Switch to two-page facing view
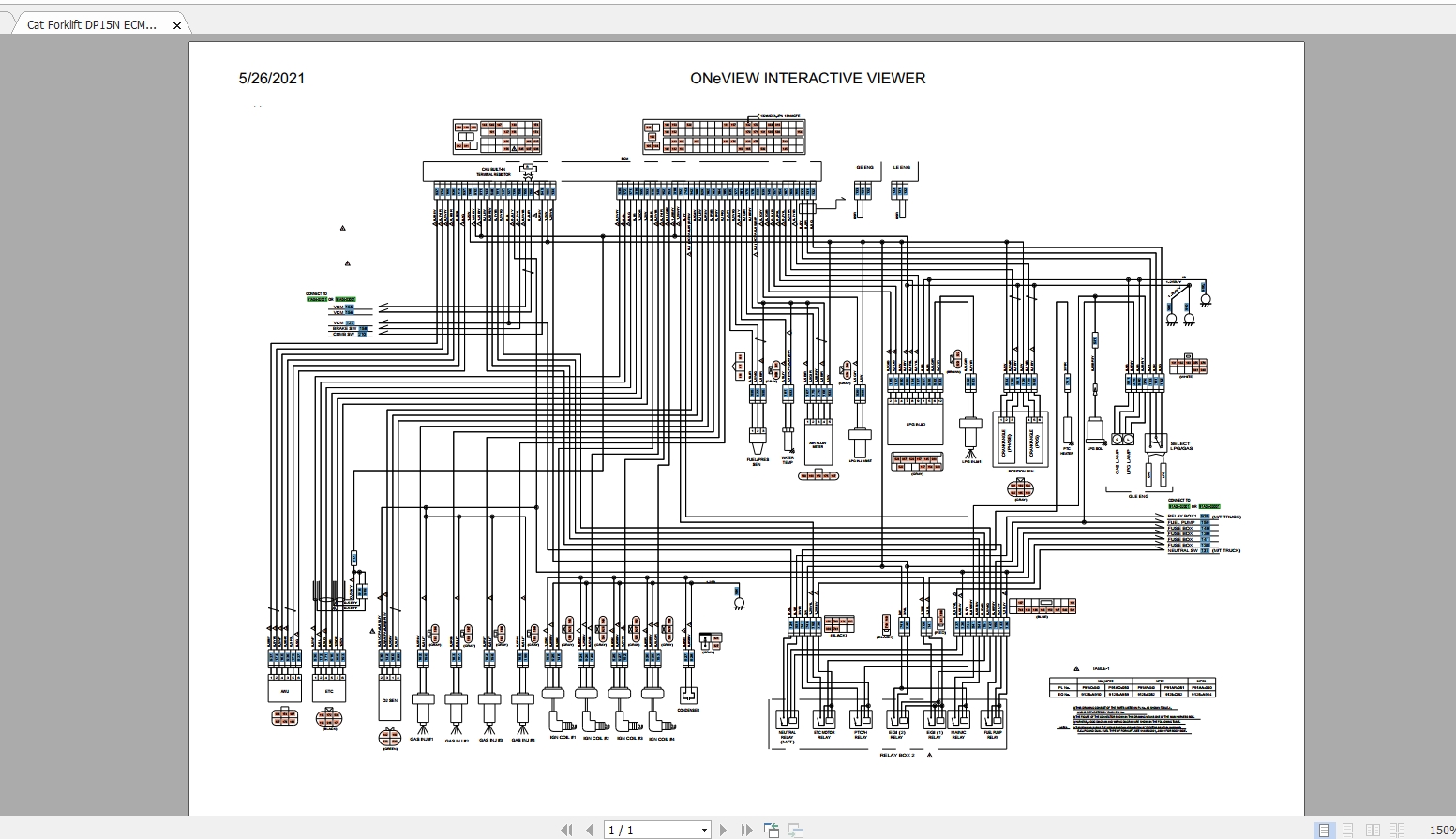The height and width of the screenshot is (839, 1456). click(x=1373, y=830)
